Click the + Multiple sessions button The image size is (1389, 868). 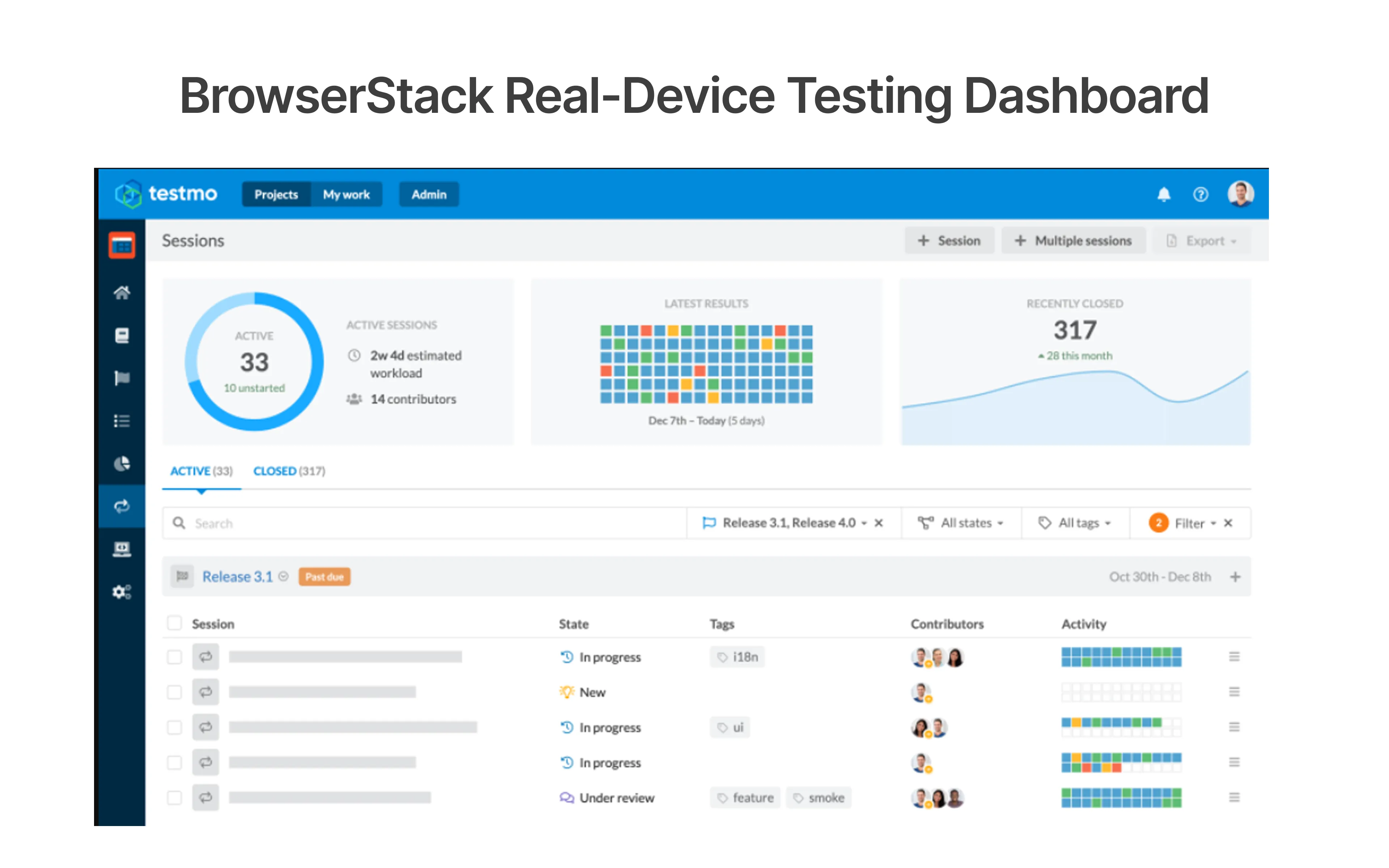coord(1073,241)
